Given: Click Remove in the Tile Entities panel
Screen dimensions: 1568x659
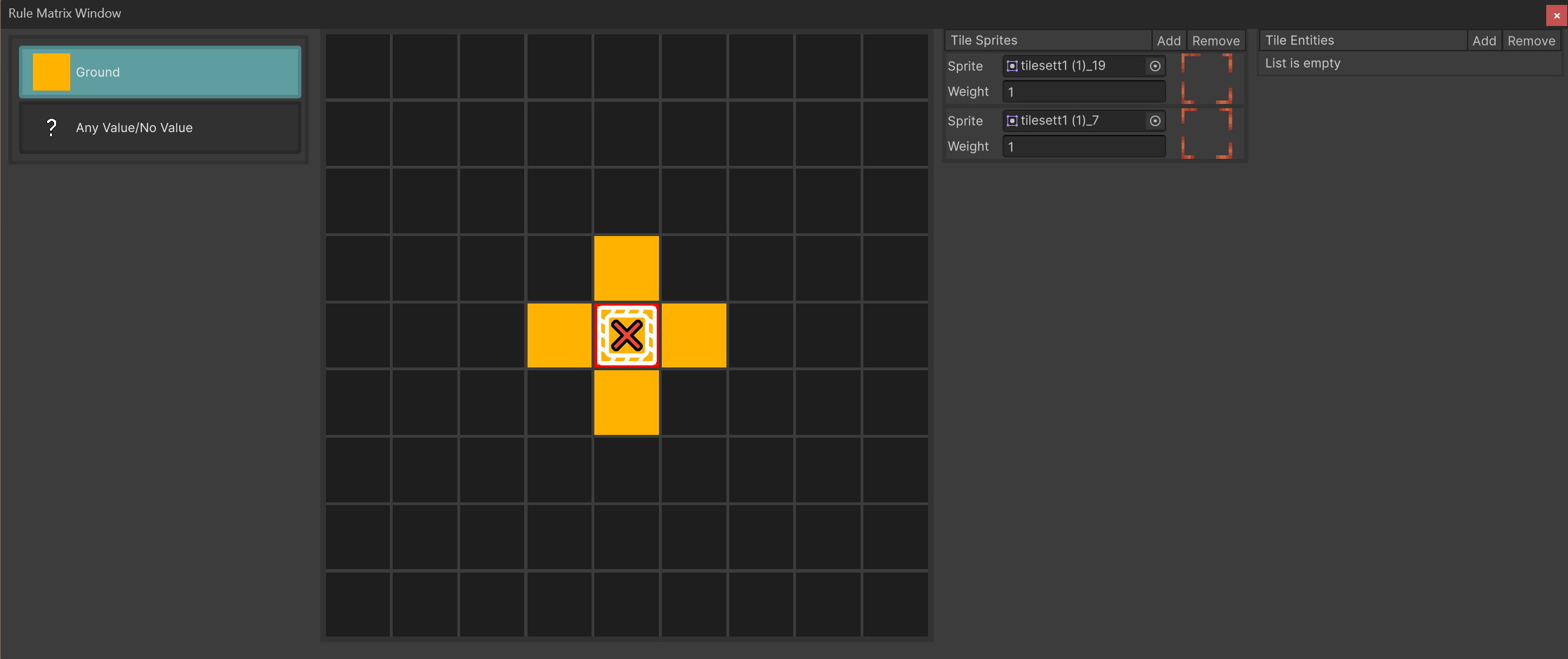Looking at the screenshot, I should point(1531,40).
